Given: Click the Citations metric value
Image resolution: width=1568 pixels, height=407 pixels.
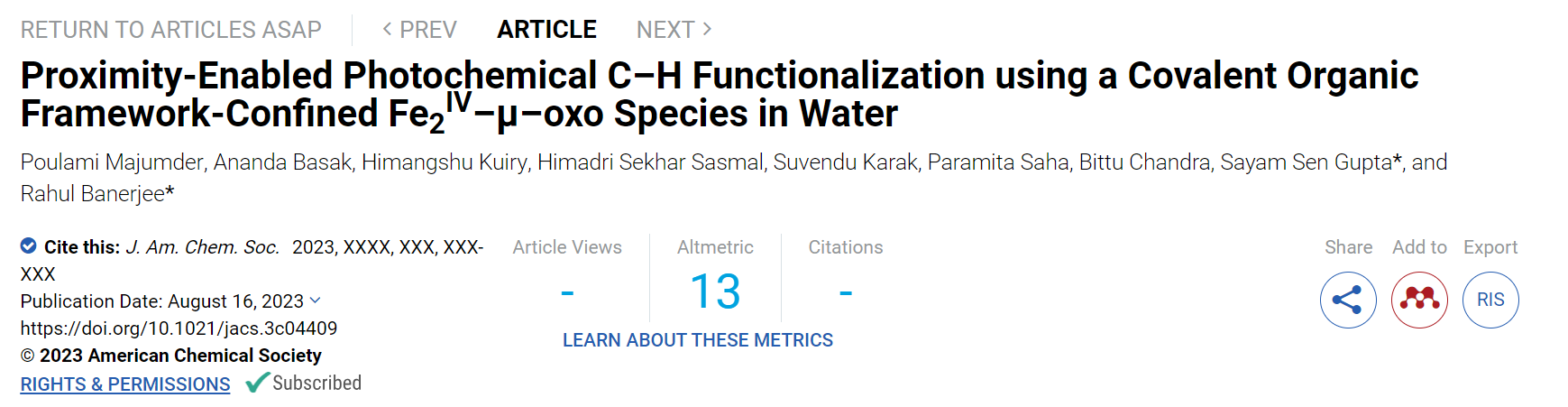Looking at the screenshot, I should pos(846,292).
